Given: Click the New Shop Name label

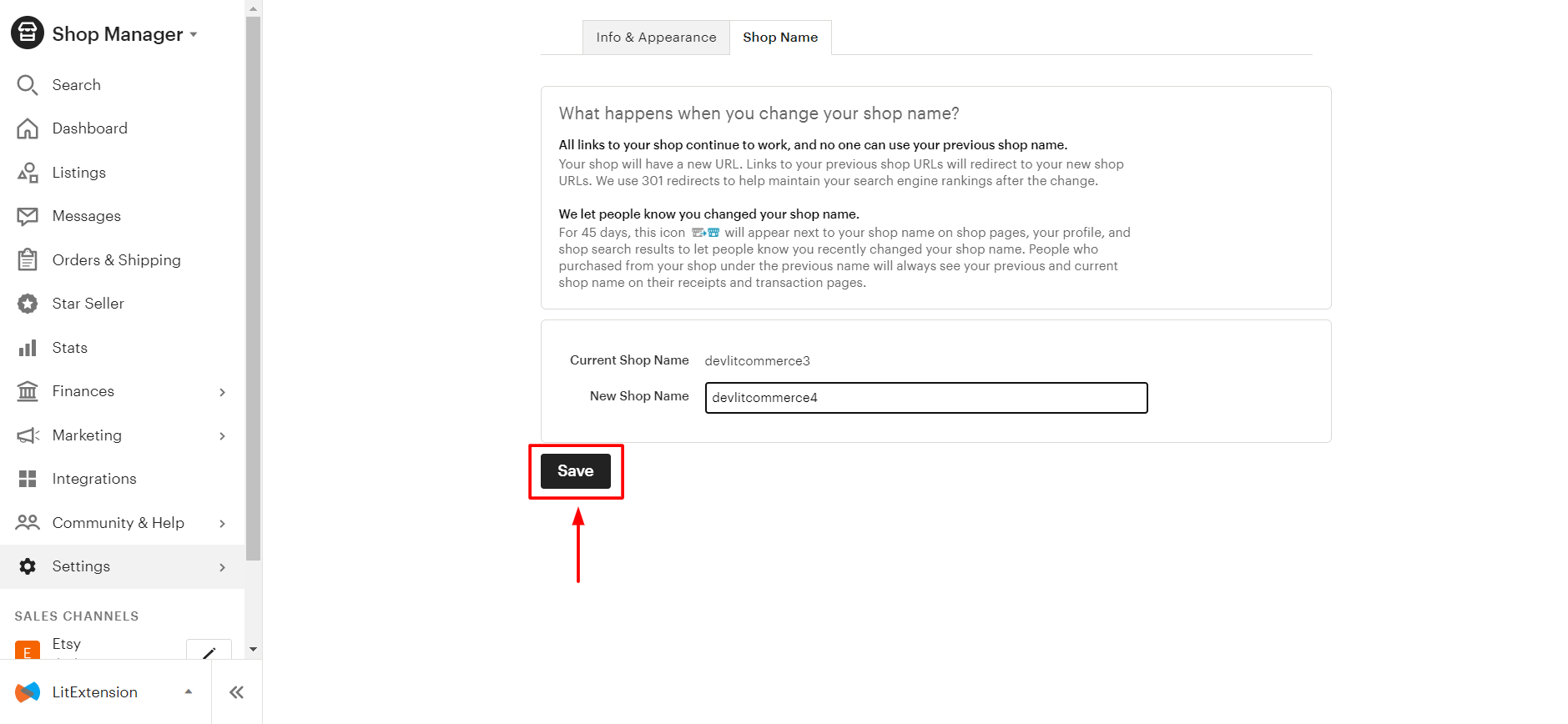Looking at the screenshot, I should [x=639, y=396].
